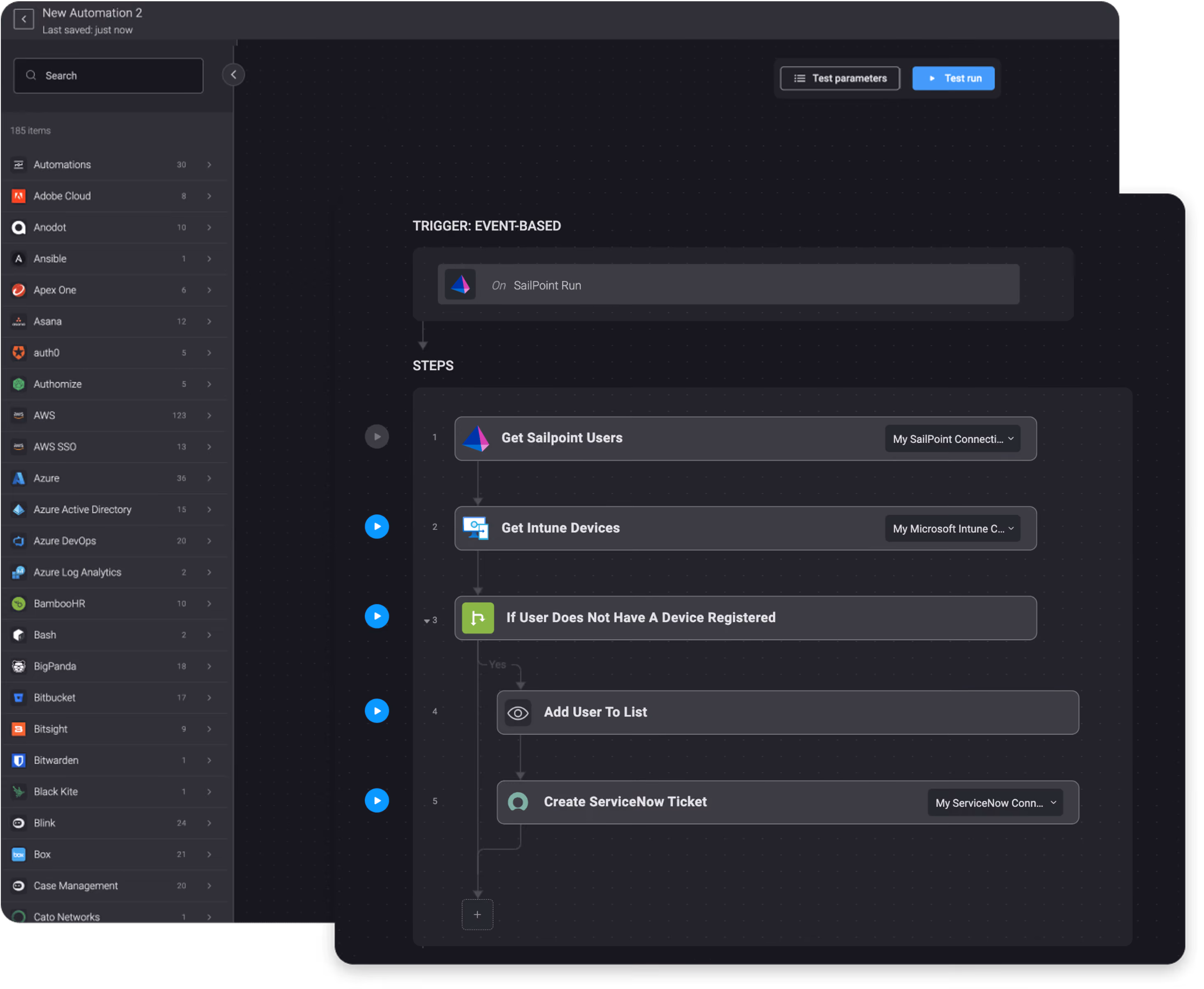
Task: Add a new step with the plus button
Action: coord(477,914)
